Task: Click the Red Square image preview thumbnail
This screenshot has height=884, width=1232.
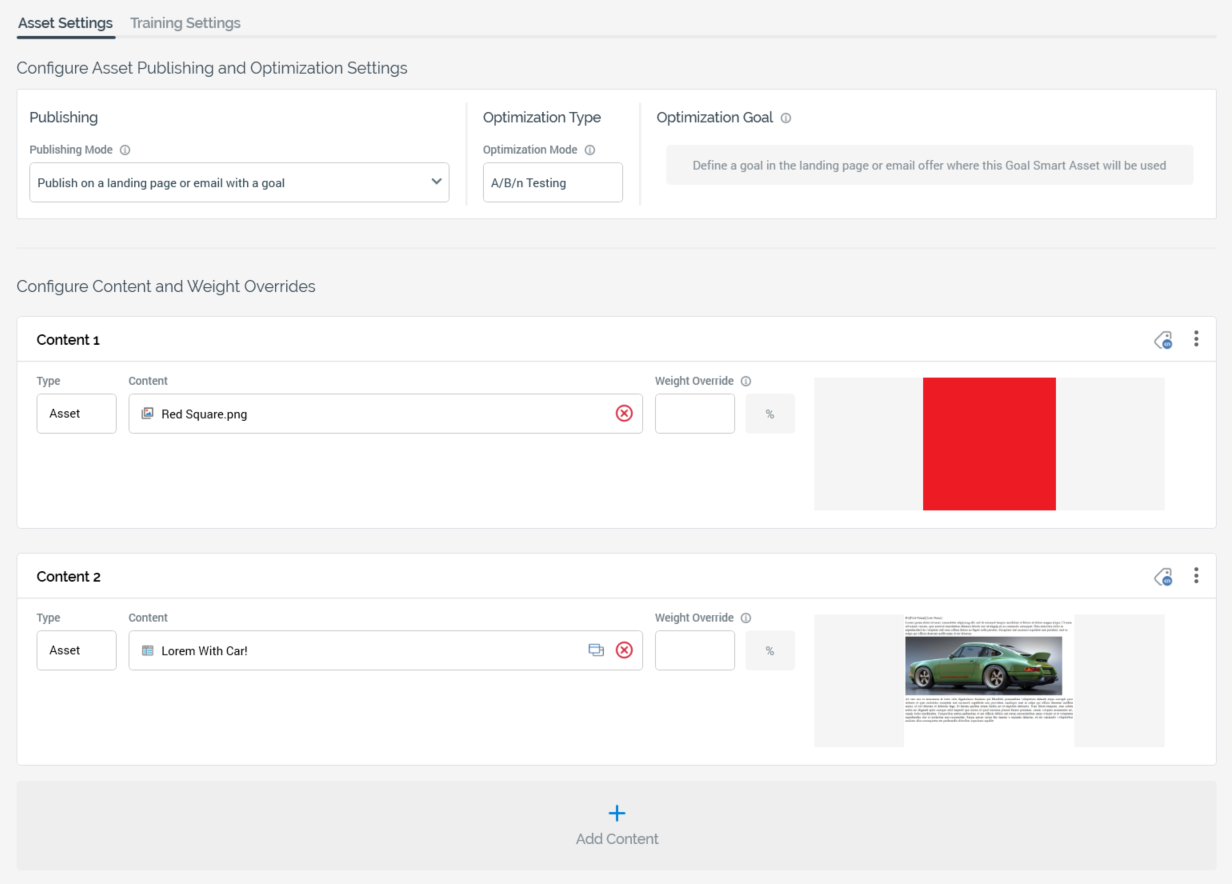Action: (x=989, y=444)
